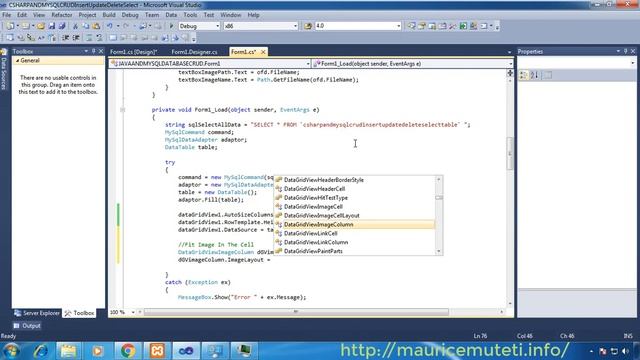Open Internet Explorer from the taskbar
This screenshot has height=360, width=640.
tap(40, 351)
